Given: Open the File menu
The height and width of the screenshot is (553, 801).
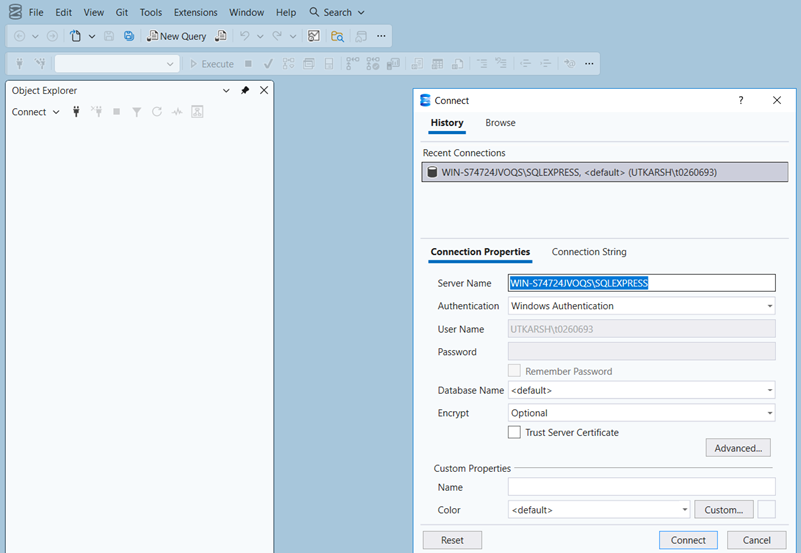Looking at the screenshot, I should click(x=36, y=12).
